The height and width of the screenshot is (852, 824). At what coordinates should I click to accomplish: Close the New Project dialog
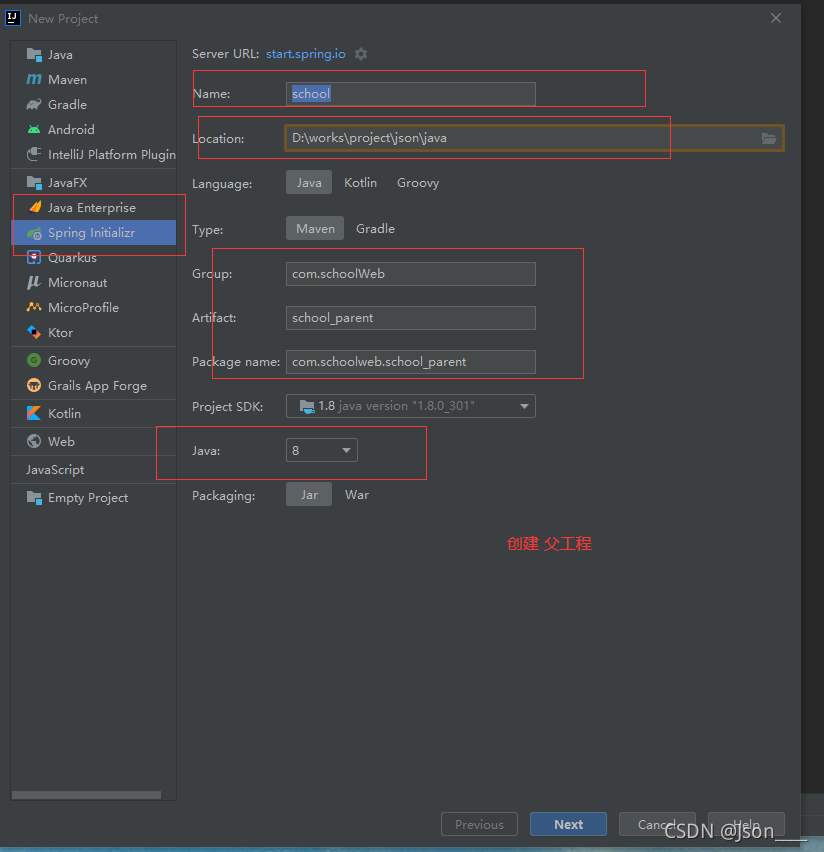776,18
